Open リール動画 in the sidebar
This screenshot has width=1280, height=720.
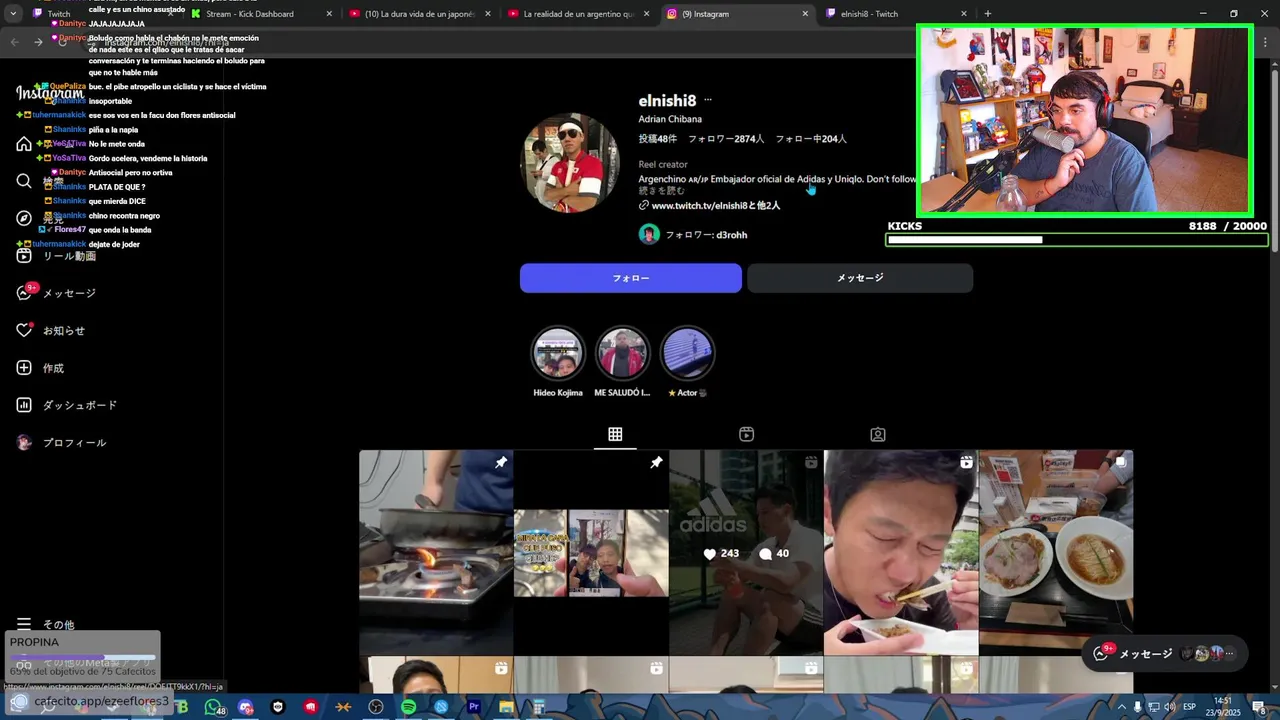click(x=57, y=256)
